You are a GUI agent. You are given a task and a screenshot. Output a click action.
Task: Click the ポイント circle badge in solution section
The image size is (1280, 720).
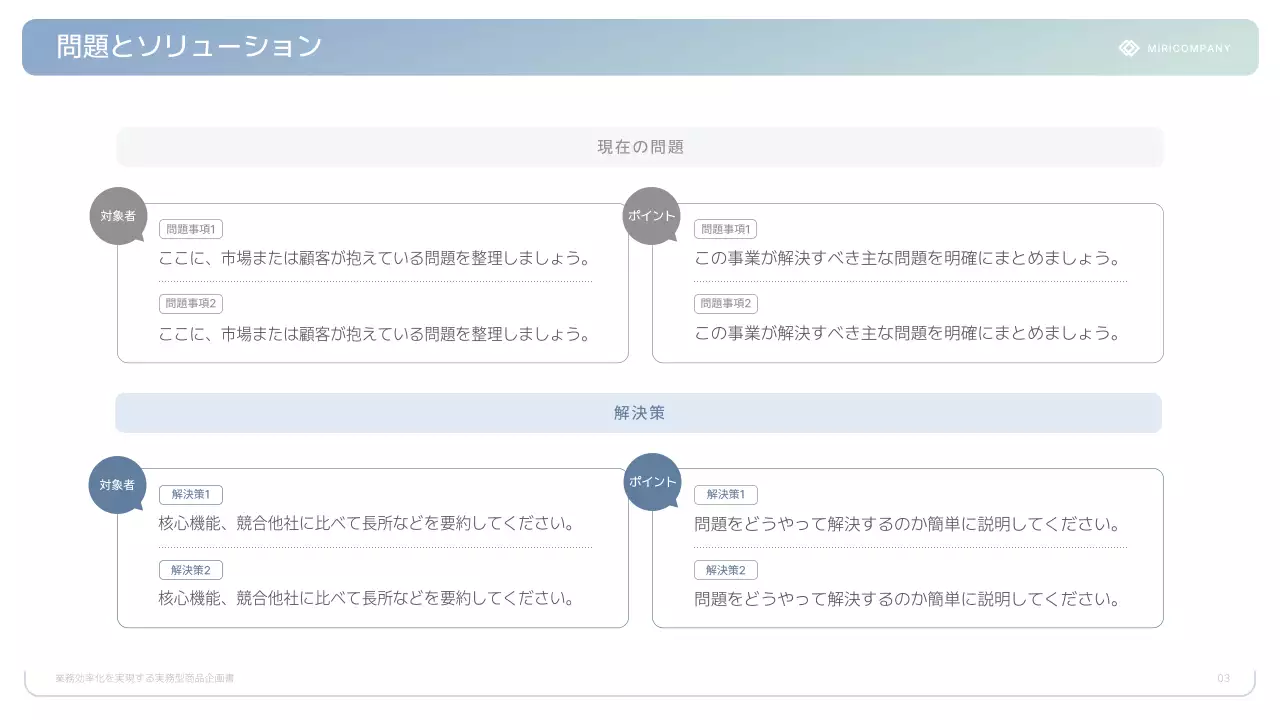pyautogui.click(x=652, y=481)
